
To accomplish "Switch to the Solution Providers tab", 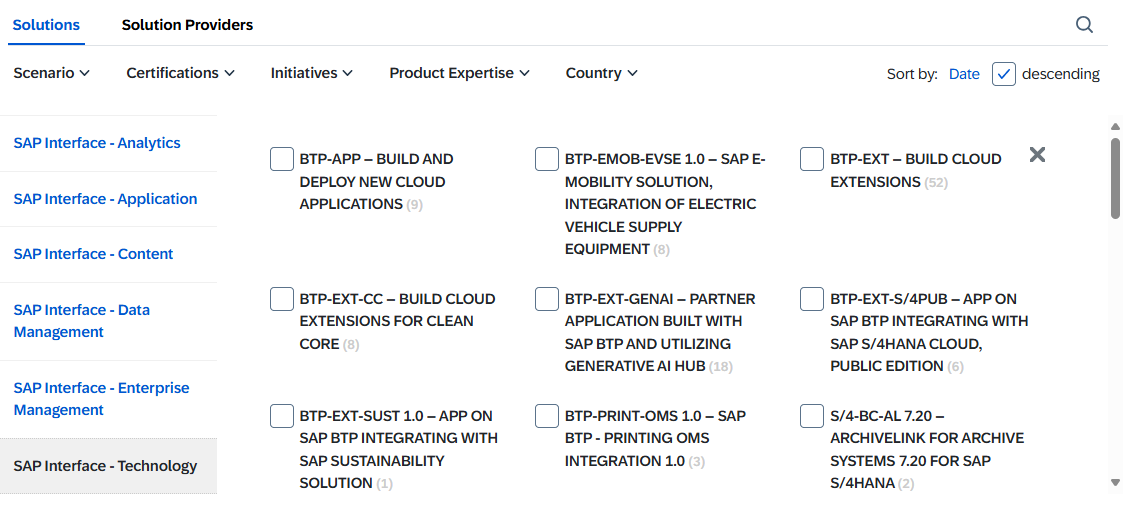I will click(x=187, y=25).
